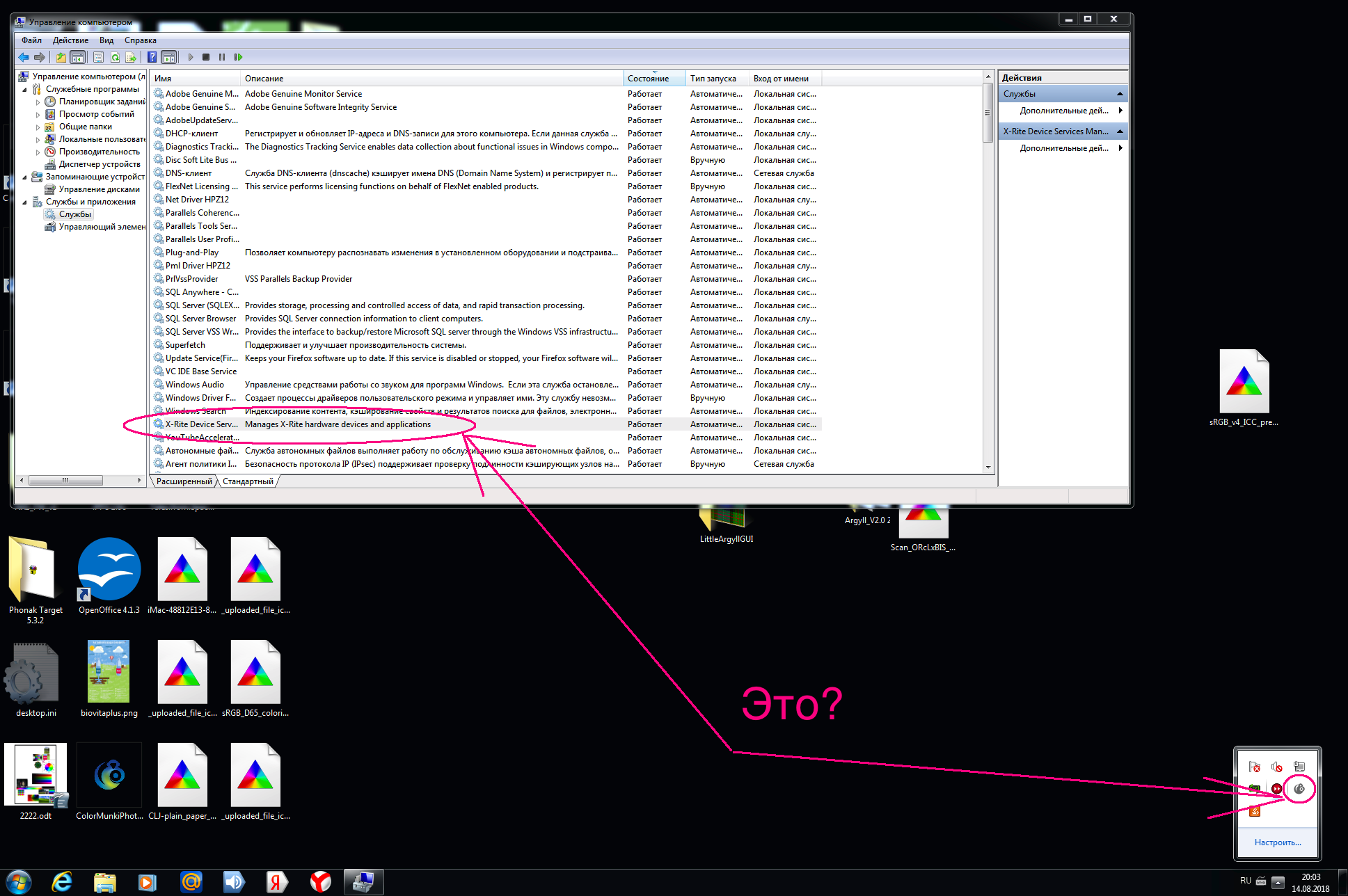
Task: Open Дополнительные действия under X-Rite Device Services
Action: [x=1064, y=148]
